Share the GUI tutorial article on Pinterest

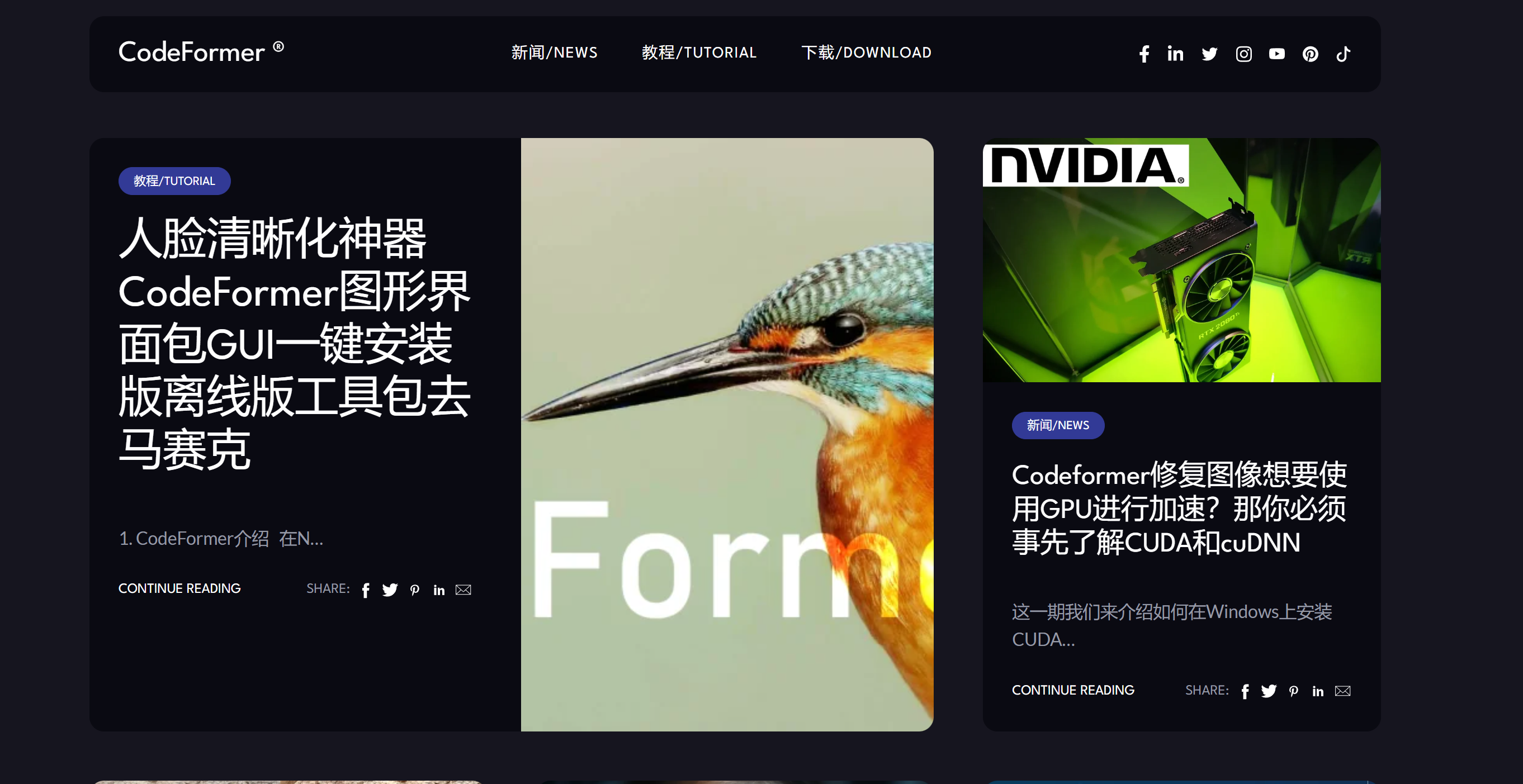(414, 590)
